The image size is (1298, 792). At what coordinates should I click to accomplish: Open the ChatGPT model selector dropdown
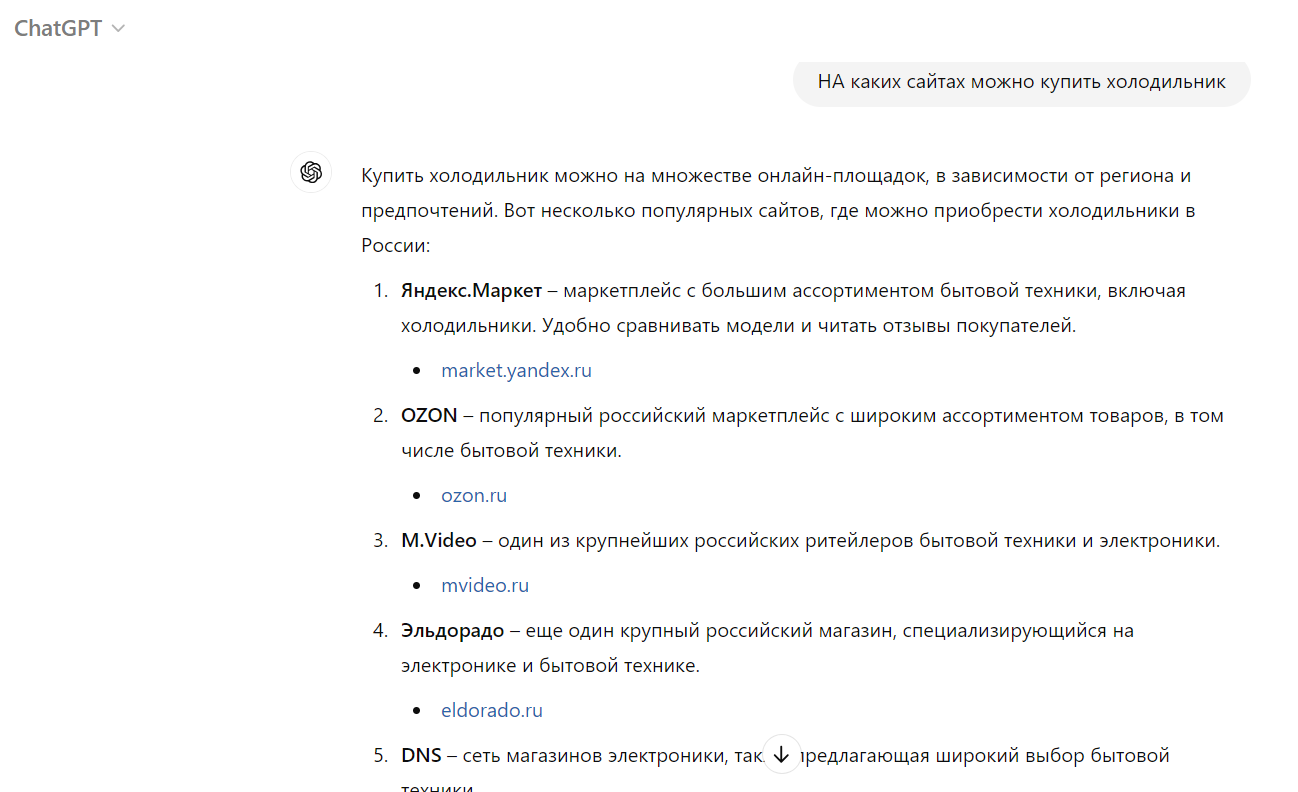click(x=69, y=28)
